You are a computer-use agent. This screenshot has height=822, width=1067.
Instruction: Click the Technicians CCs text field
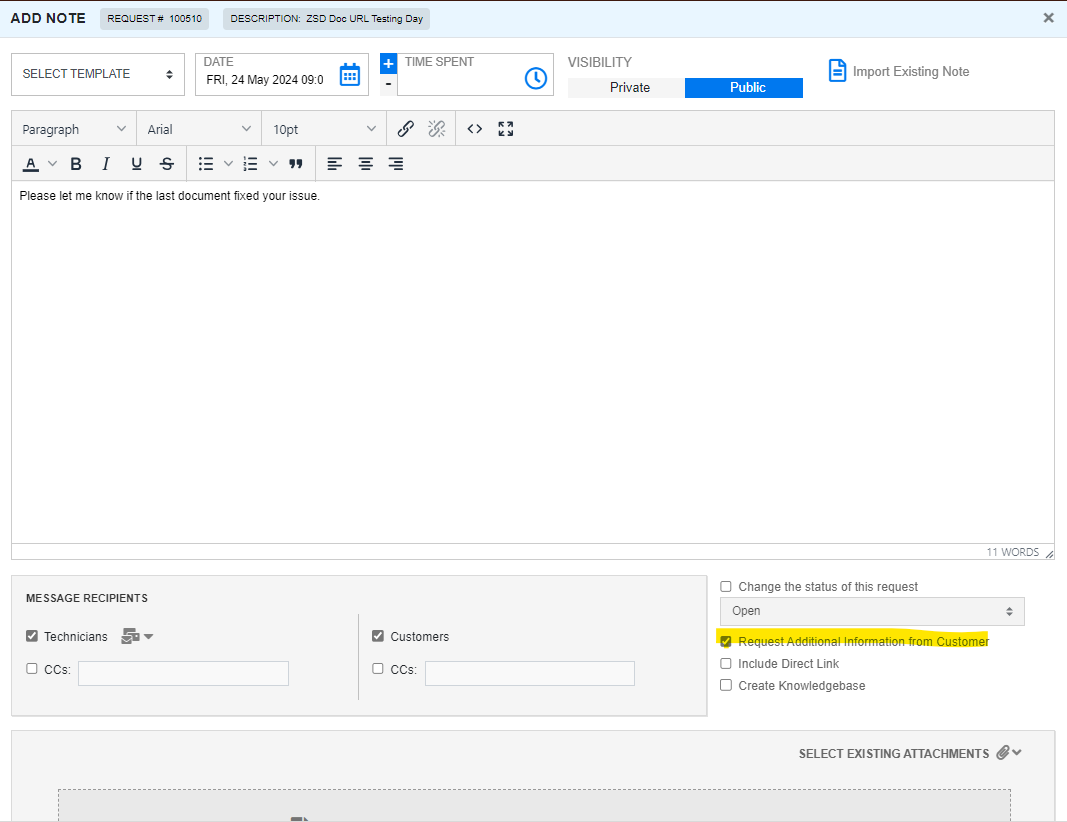tap(183, 673)
